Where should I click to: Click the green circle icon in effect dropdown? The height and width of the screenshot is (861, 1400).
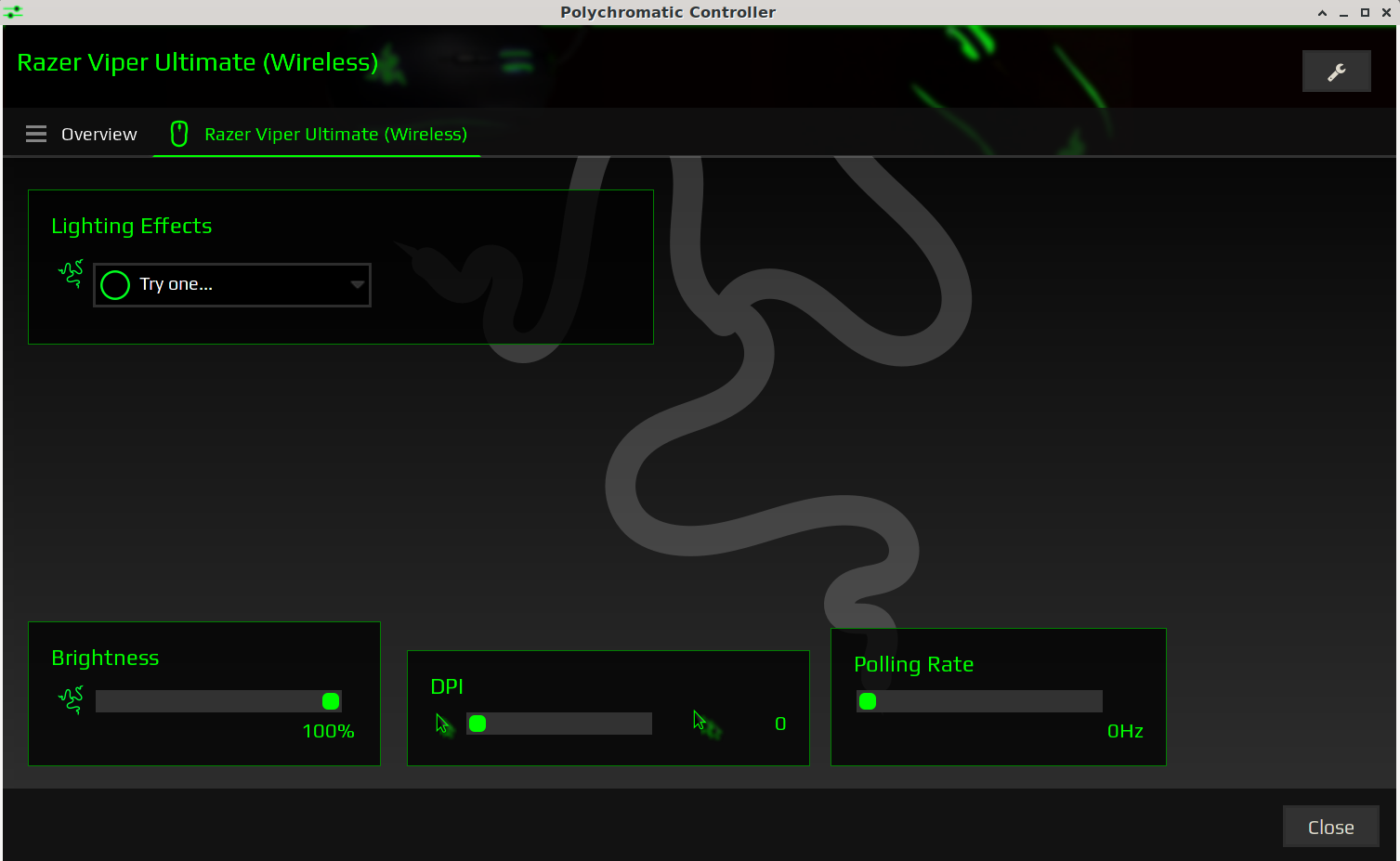pos(115,285)
